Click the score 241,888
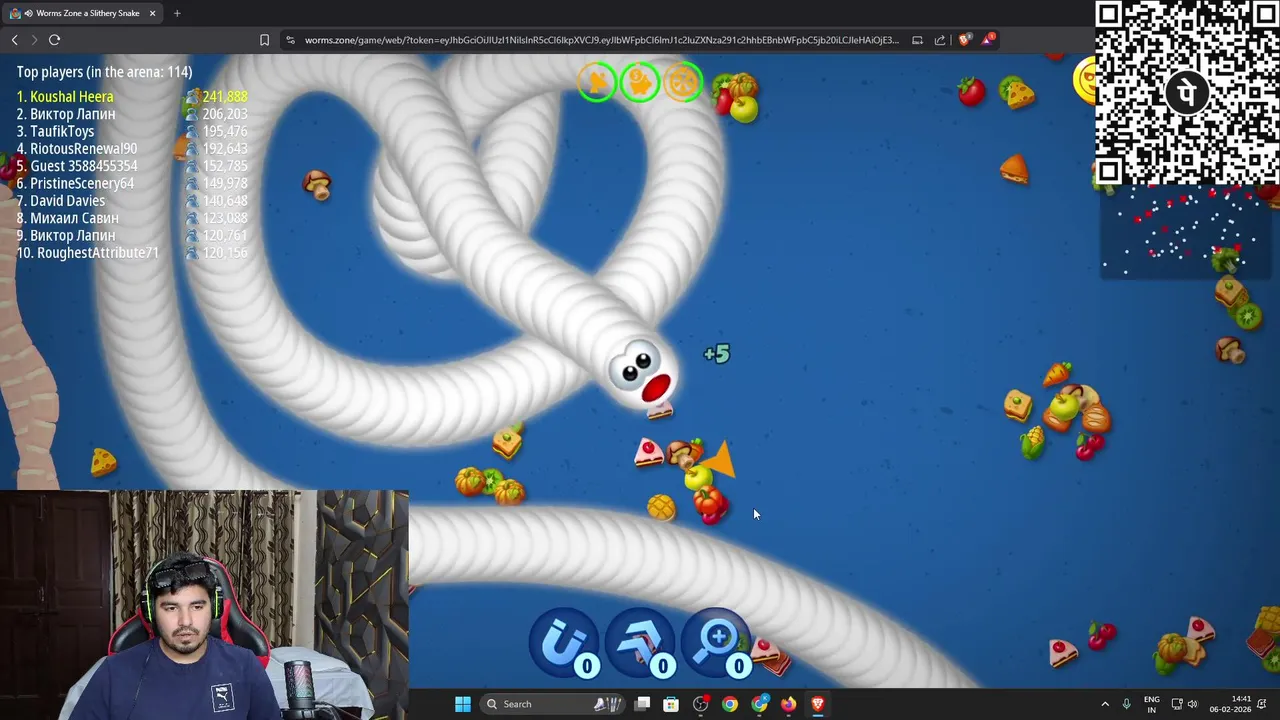This screenshot has height=720, width=1280. click(x=225, y=97)
